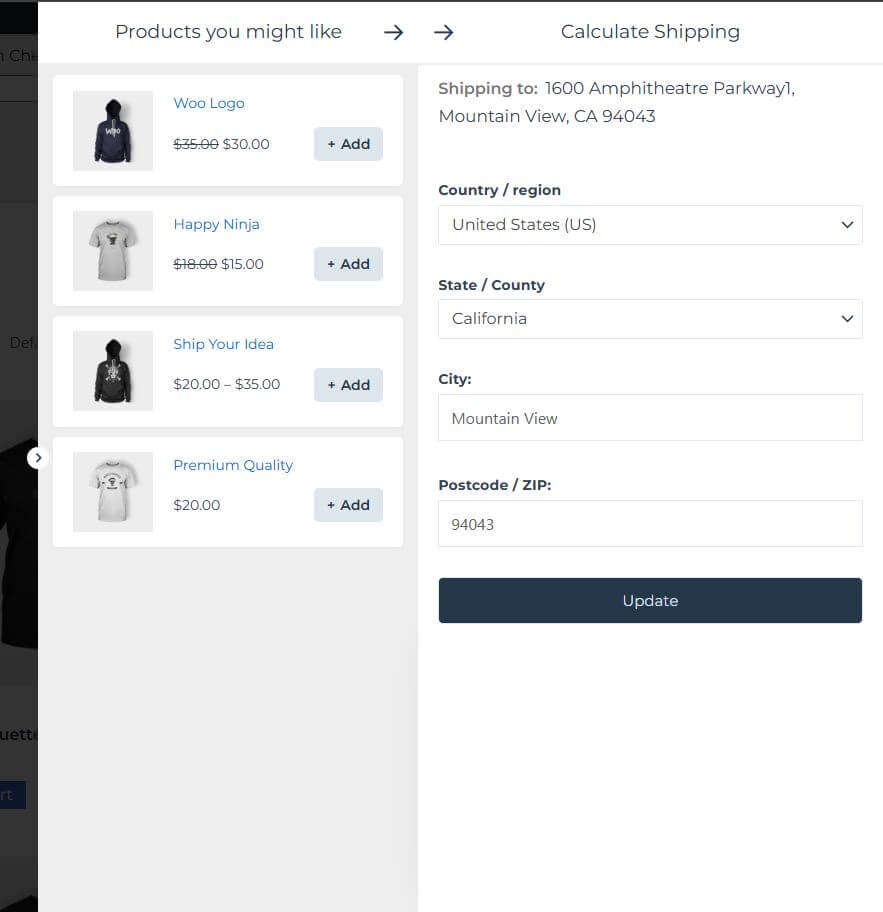Open the Happy Ninja product link
Viewport: 883px width, 912px height.
pos(216,225)
